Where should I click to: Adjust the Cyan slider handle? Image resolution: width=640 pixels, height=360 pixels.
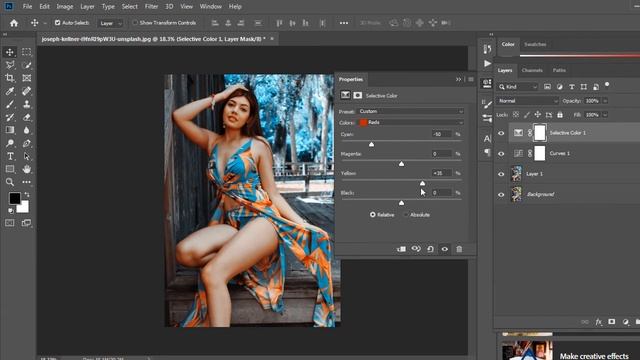tap(371, 144)
